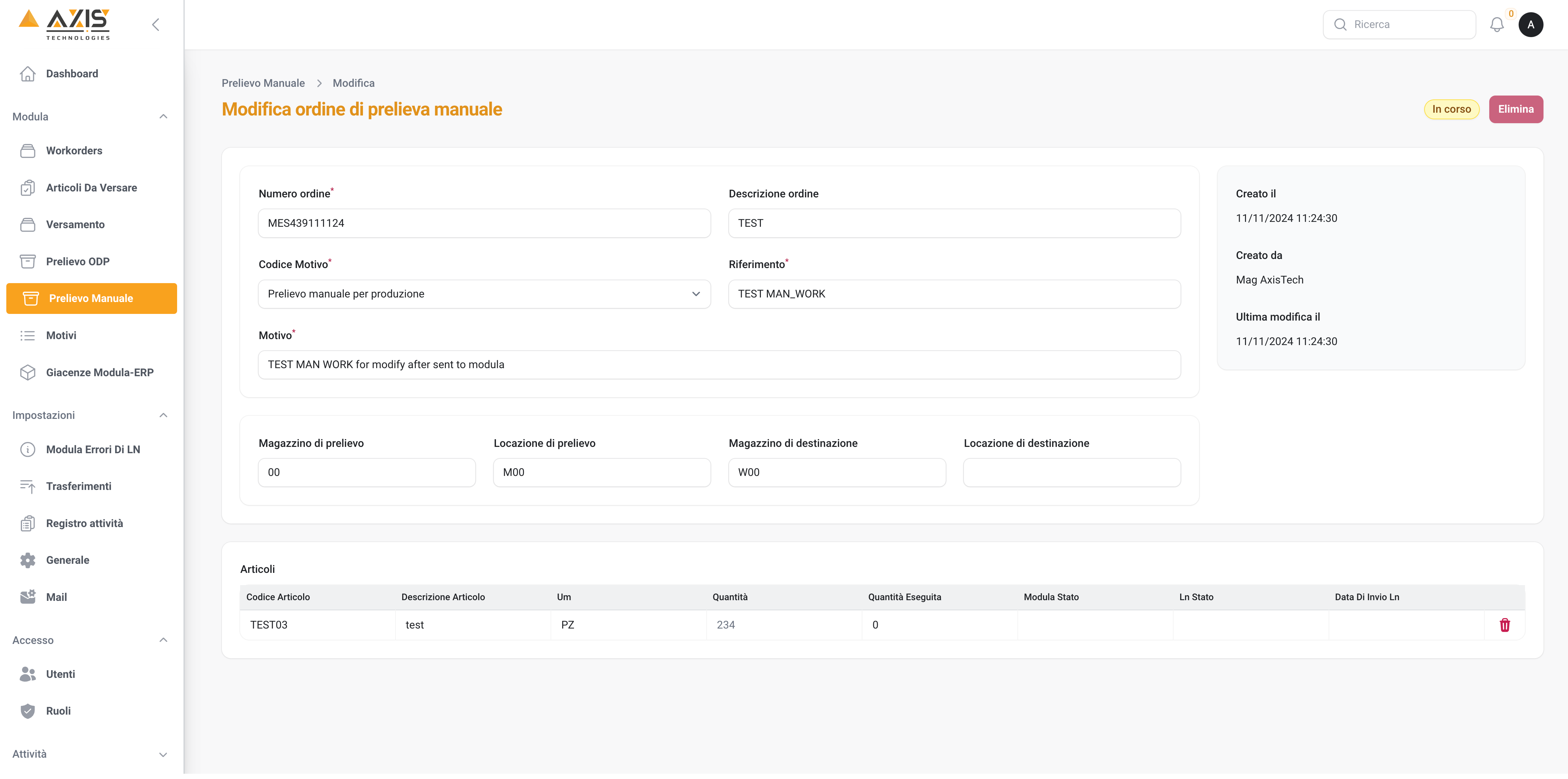1568x779 pixels.
Task: Expand the Attività sidebar section
Action: [163, 754]
